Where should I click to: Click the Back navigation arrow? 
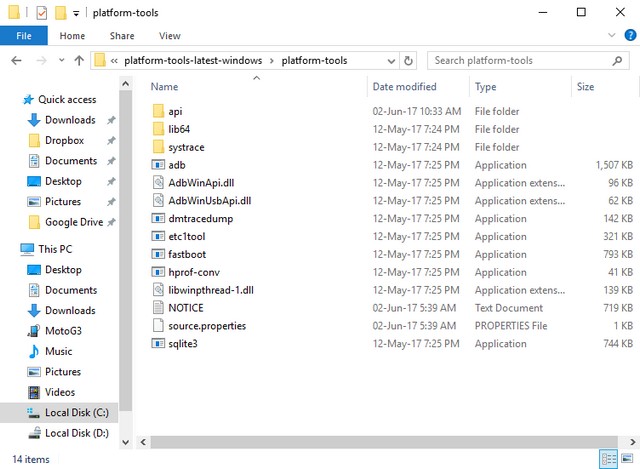coord(16,61)
